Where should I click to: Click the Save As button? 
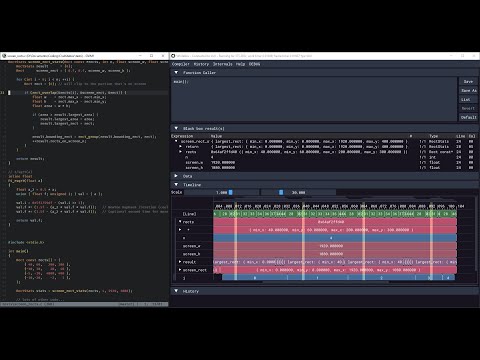pyautogui.click(x=468, y=90)
